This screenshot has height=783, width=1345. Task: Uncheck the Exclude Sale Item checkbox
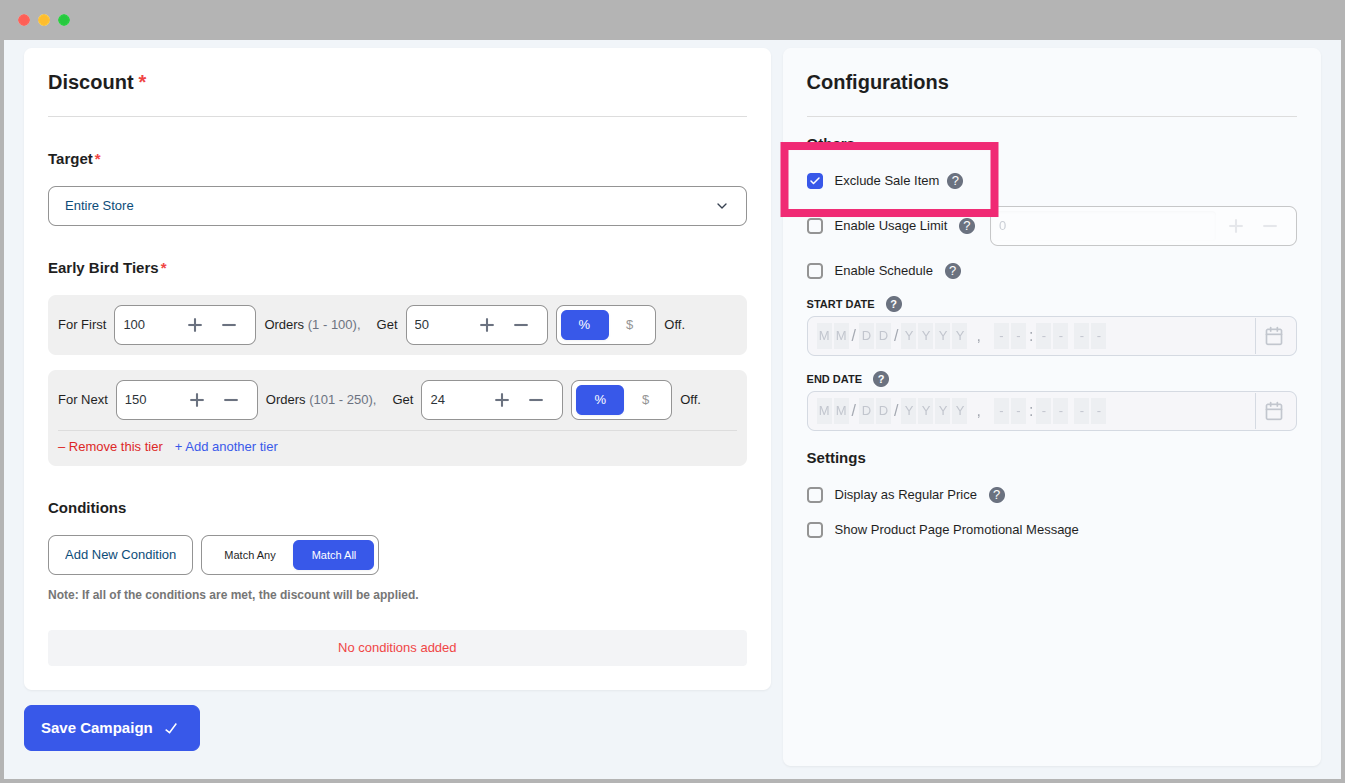815,181
